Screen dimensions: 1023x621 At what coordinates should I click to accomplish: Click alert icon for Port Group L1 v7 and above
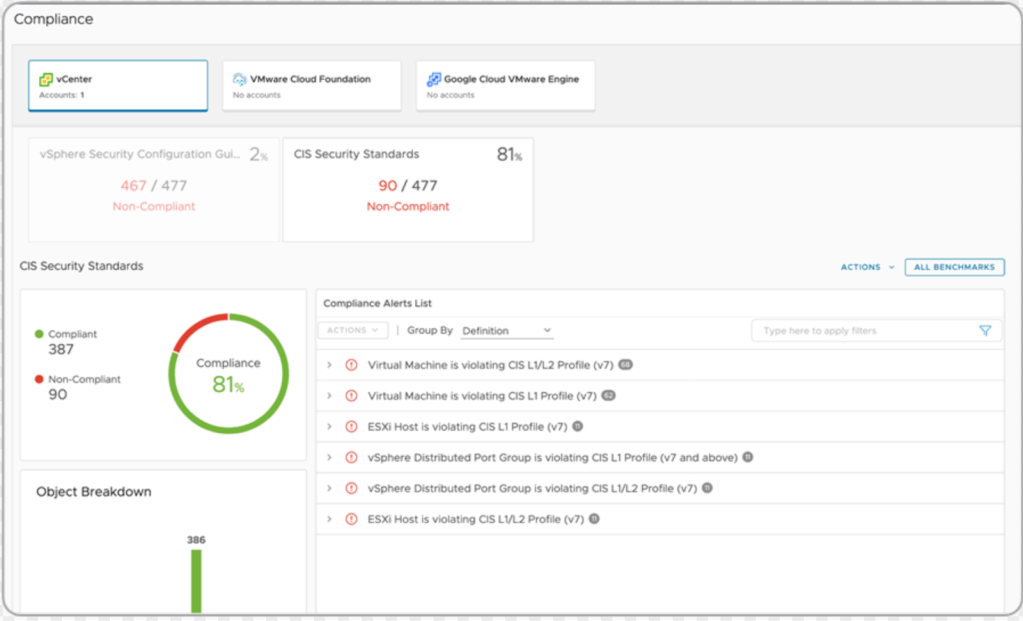click(351, 457)
